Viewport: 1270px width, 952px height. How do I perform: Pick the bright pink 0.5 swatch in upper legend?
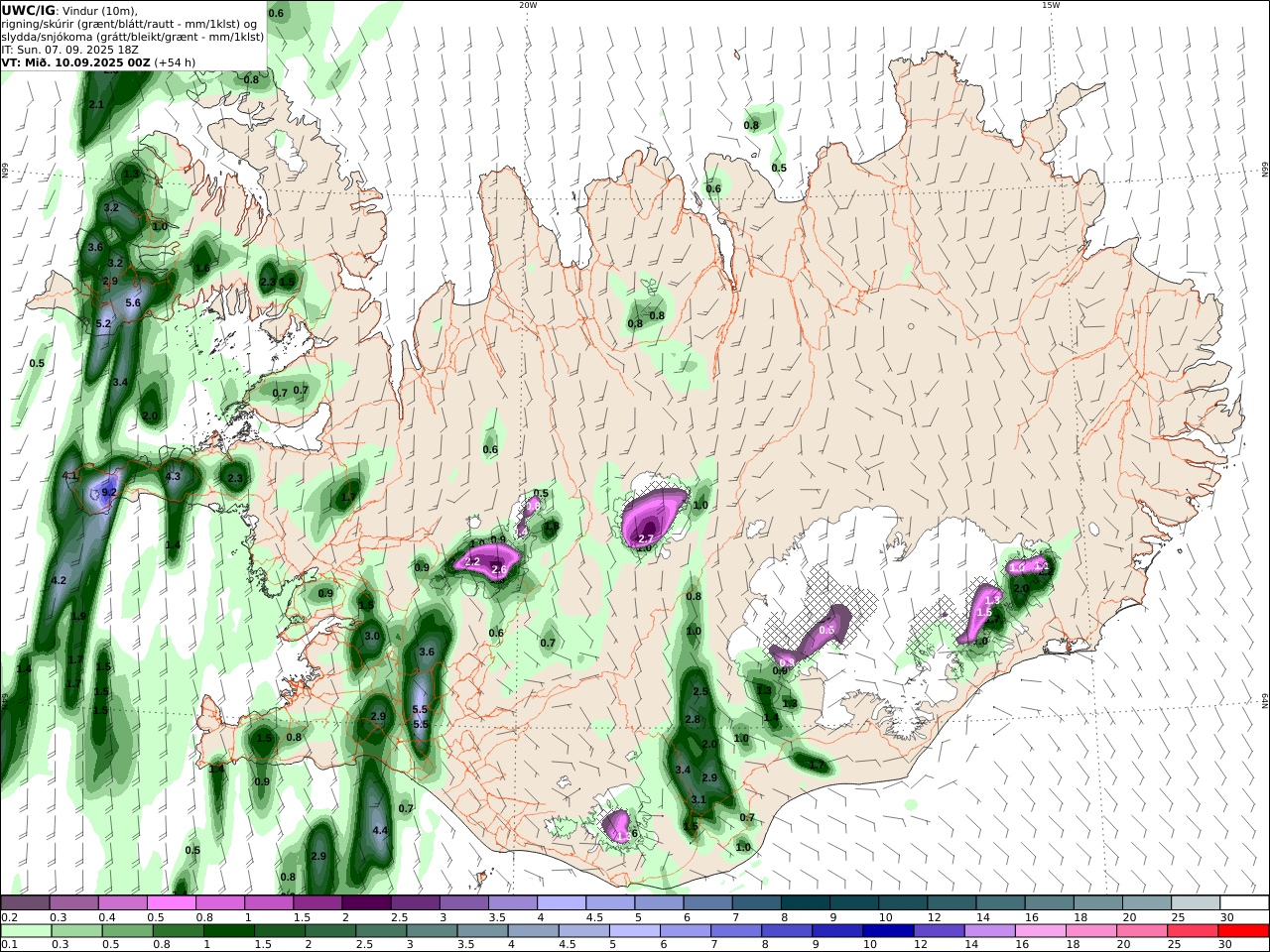(x=171, y=902)
